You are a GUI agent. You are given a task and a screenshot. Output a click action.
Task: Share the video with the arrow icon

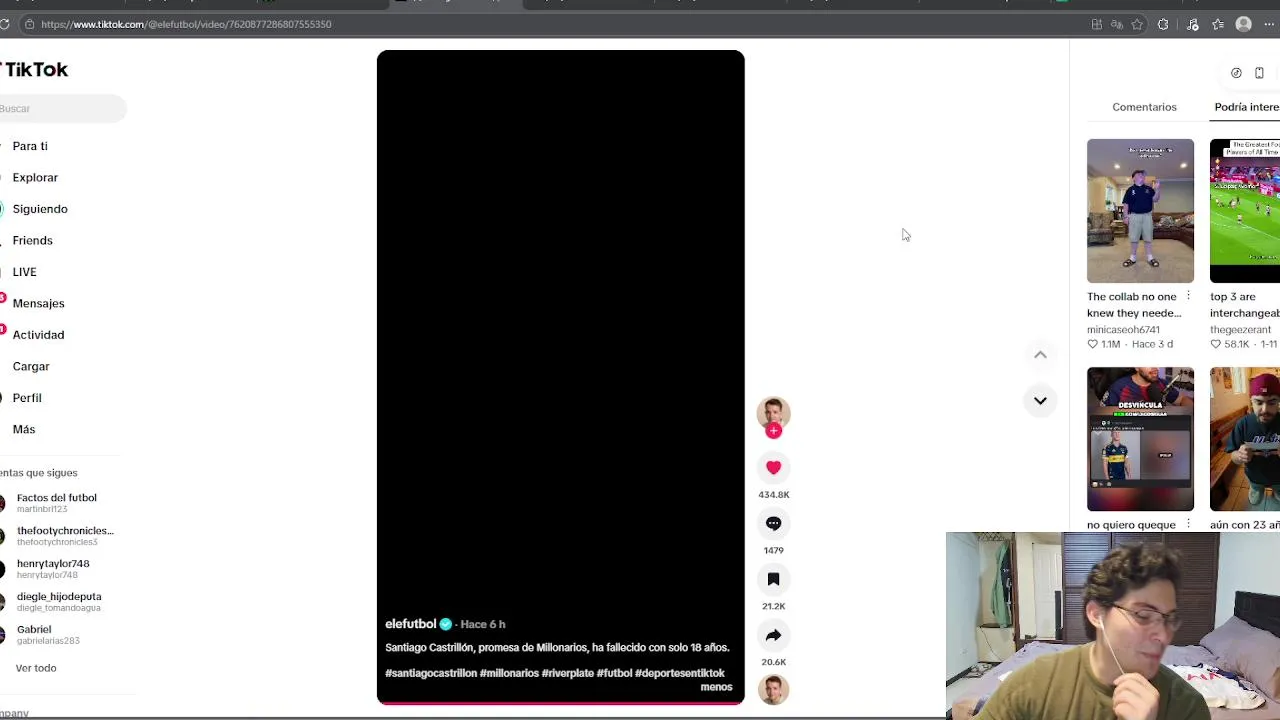(773, 635)
